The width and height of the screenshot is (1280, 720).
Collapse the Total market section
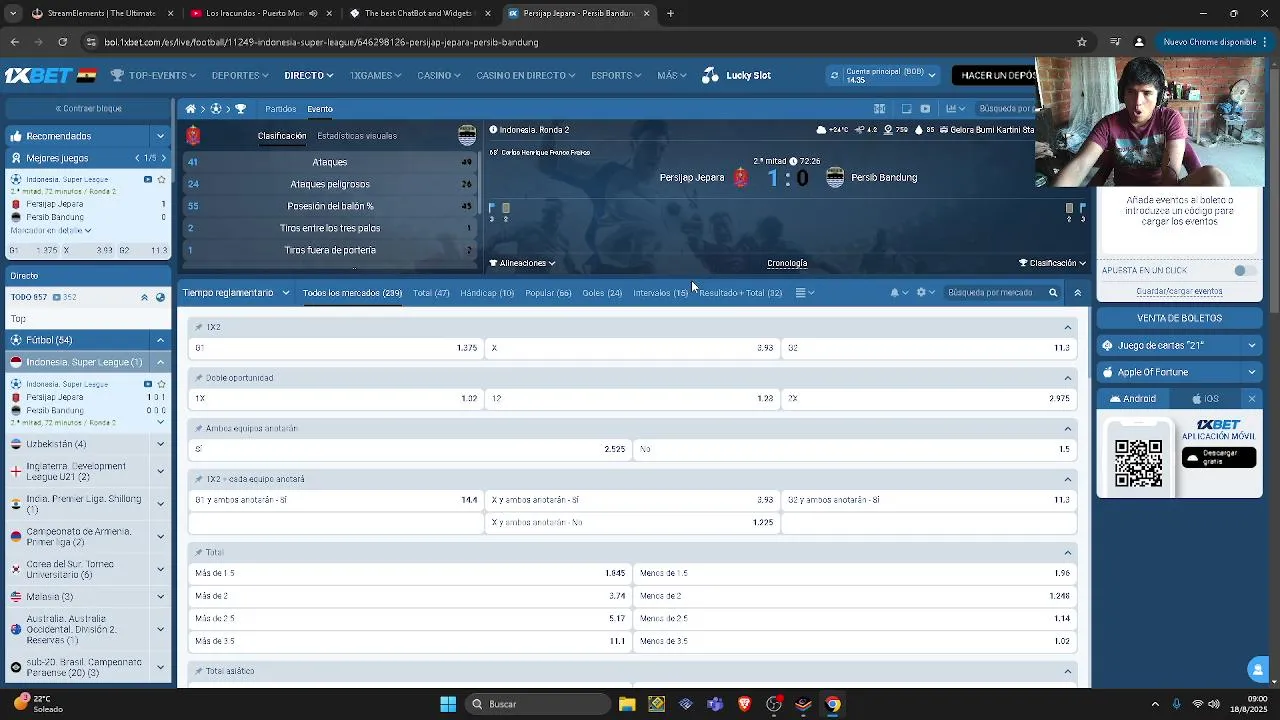tap(1068, 552)
